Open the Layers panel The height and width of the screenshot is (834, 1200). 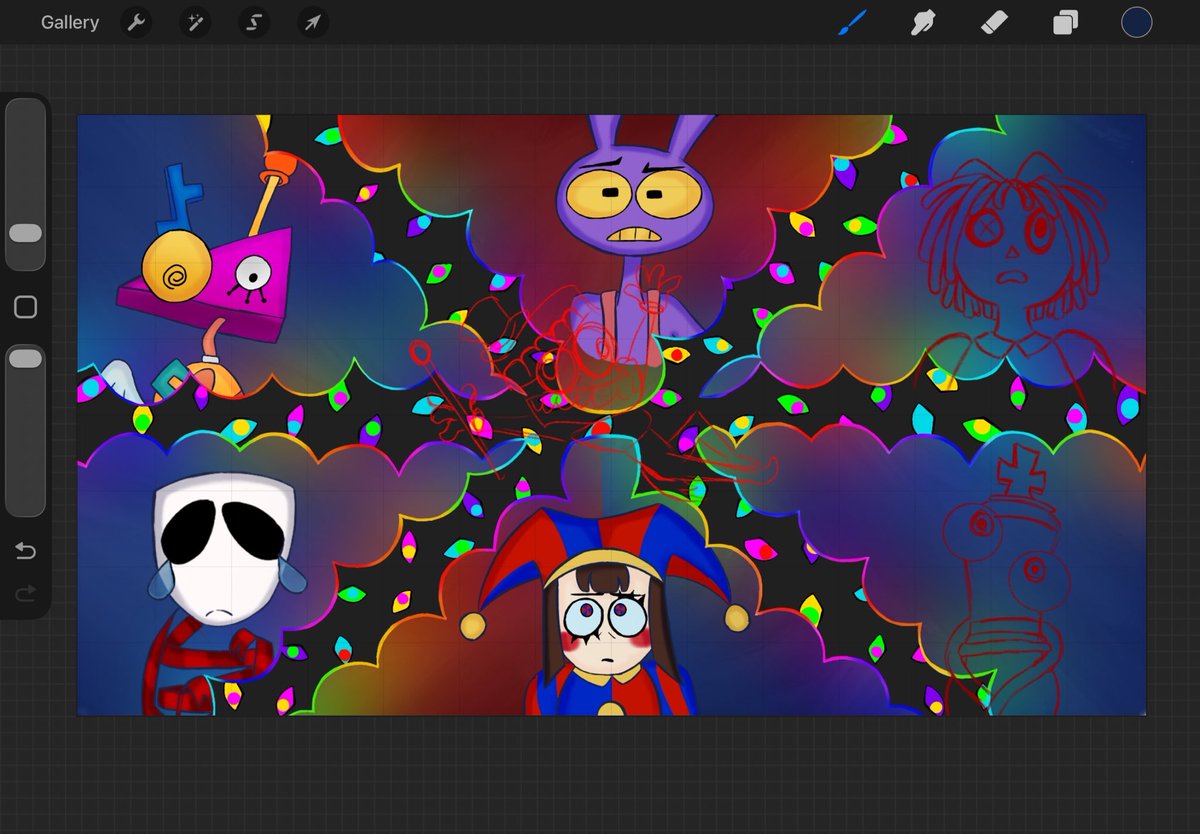click(x=1065, y=23)
